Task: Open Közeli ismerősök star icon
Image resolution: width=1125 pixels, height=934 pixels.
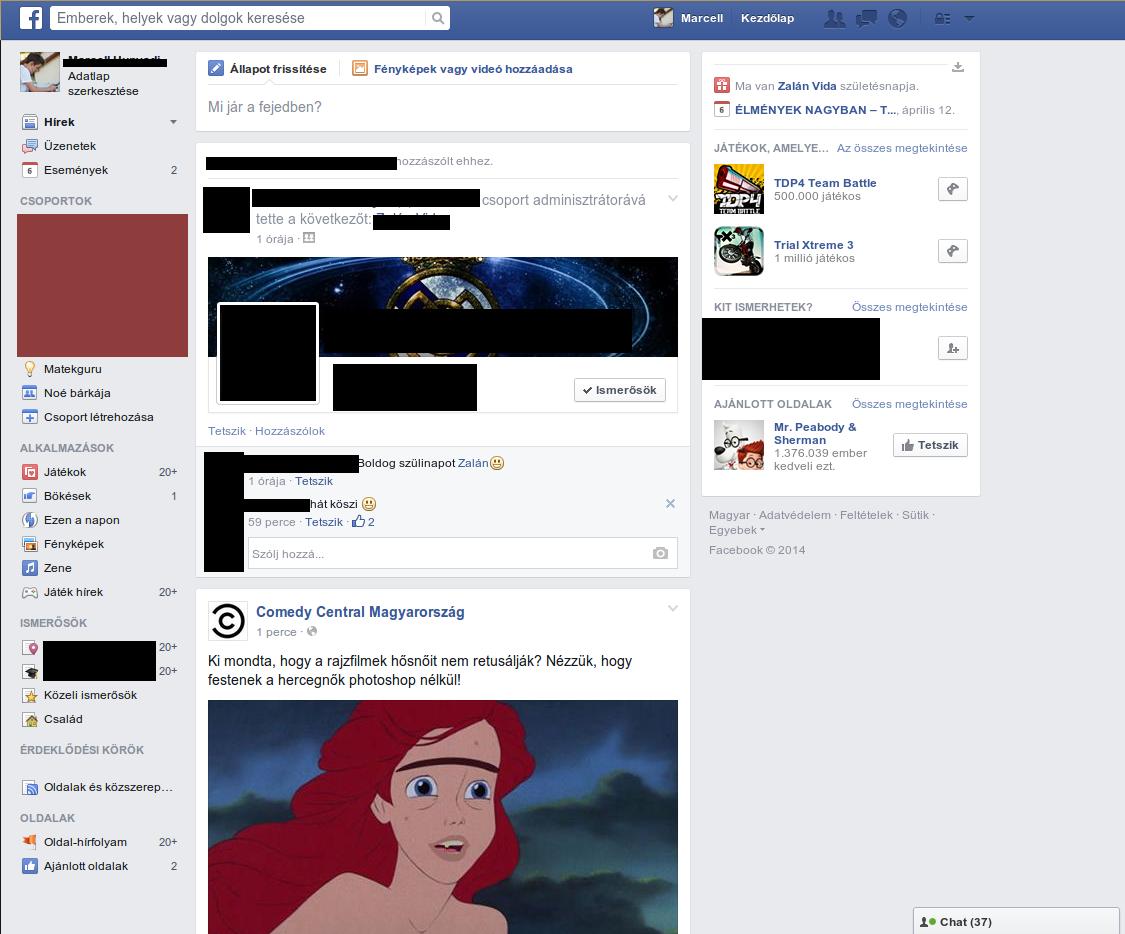Action: pos(29,695)
